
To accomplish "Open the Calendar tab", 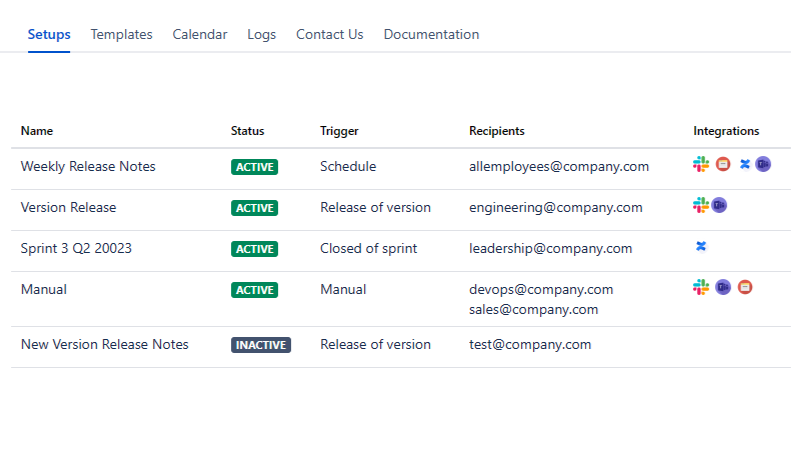I will [200, 34].
